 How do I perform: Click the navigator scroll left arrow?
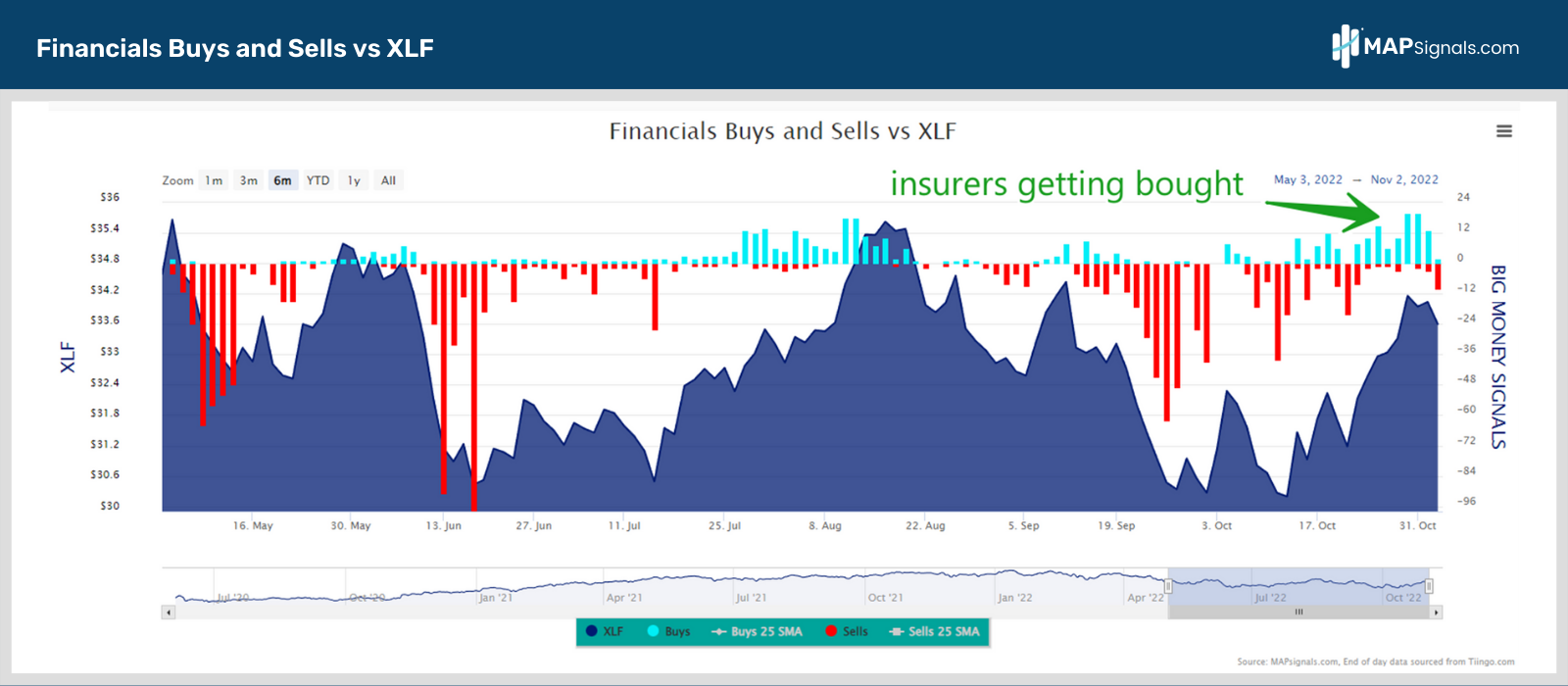click(169, 612)
